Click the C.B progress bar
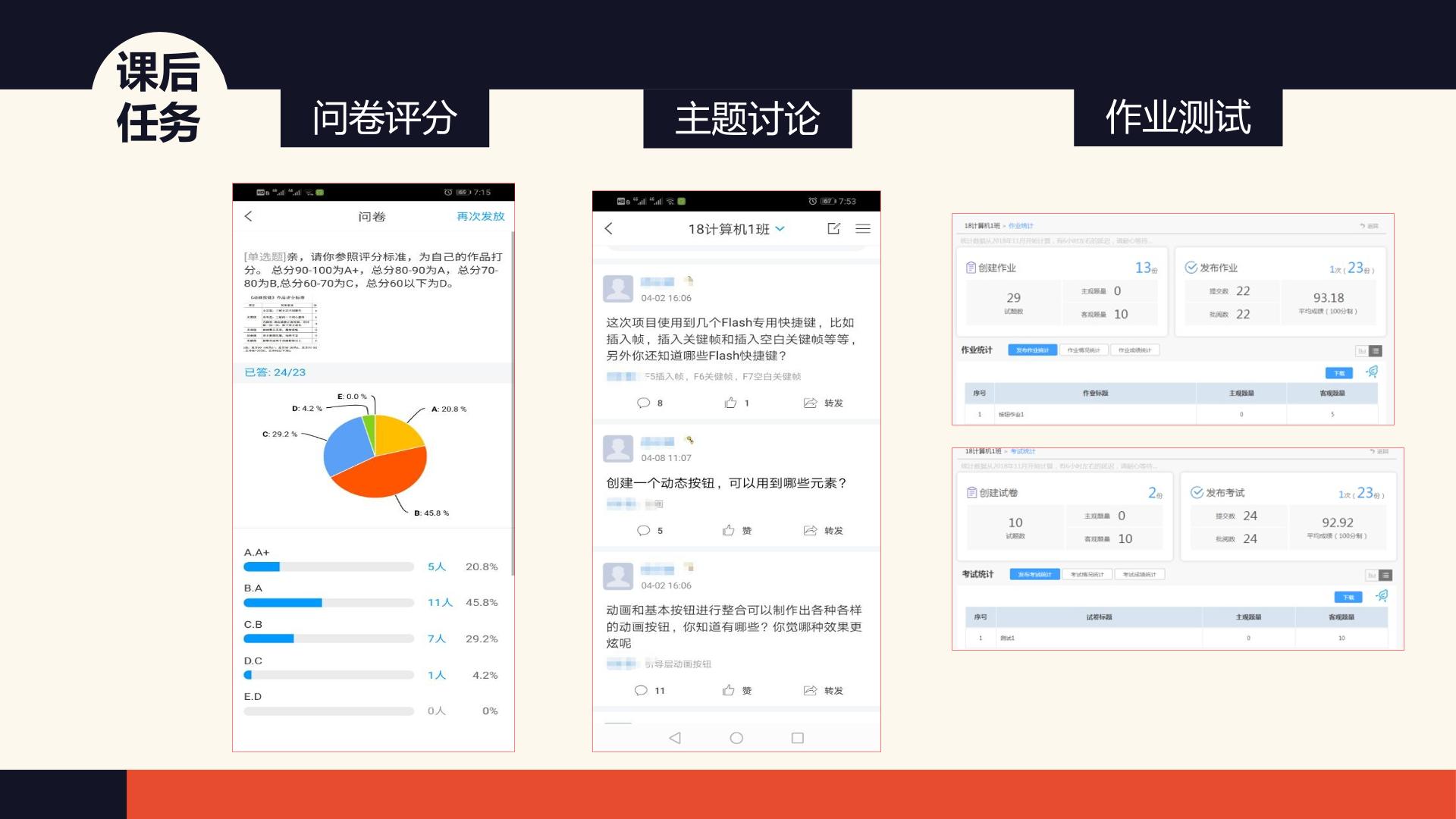The image size is (1456, 819). [x=328, y=639]
